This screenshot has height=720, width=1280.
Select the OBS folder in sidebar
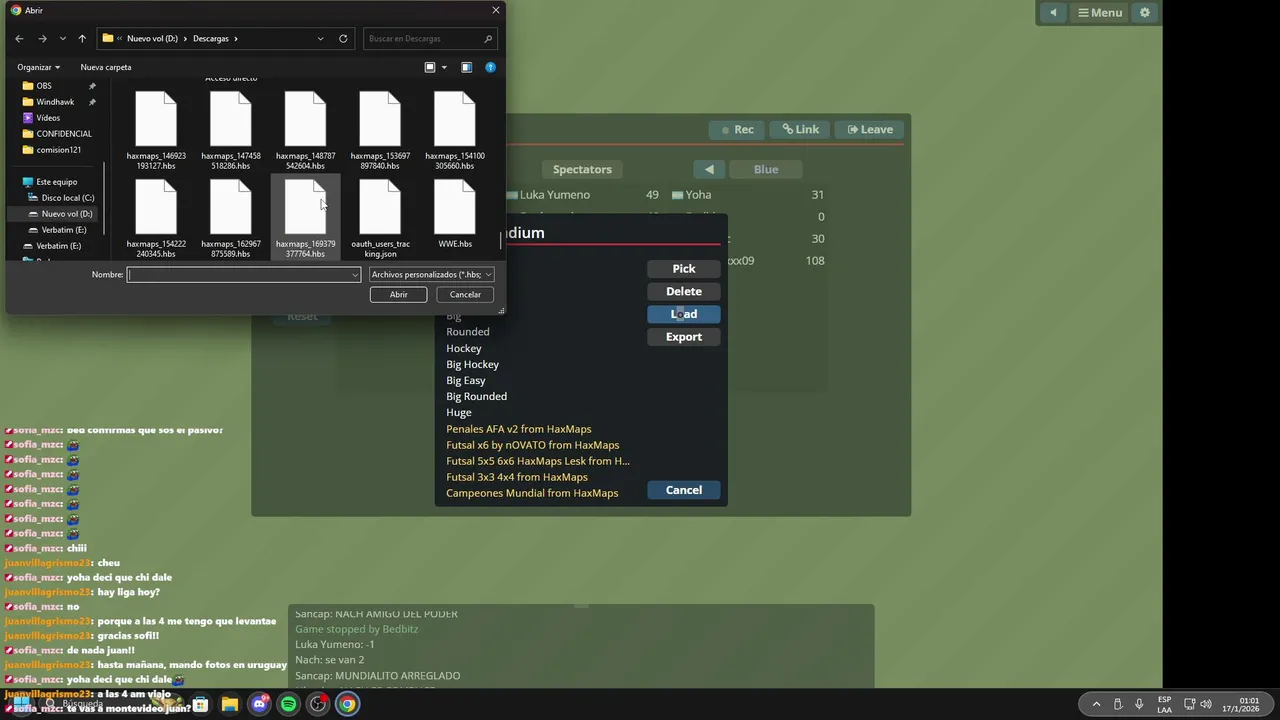[x=44, y=86]
